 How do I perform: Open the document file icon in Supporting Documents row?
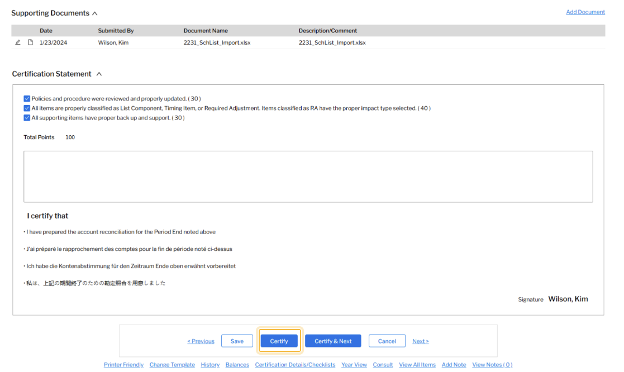[30, 42]
